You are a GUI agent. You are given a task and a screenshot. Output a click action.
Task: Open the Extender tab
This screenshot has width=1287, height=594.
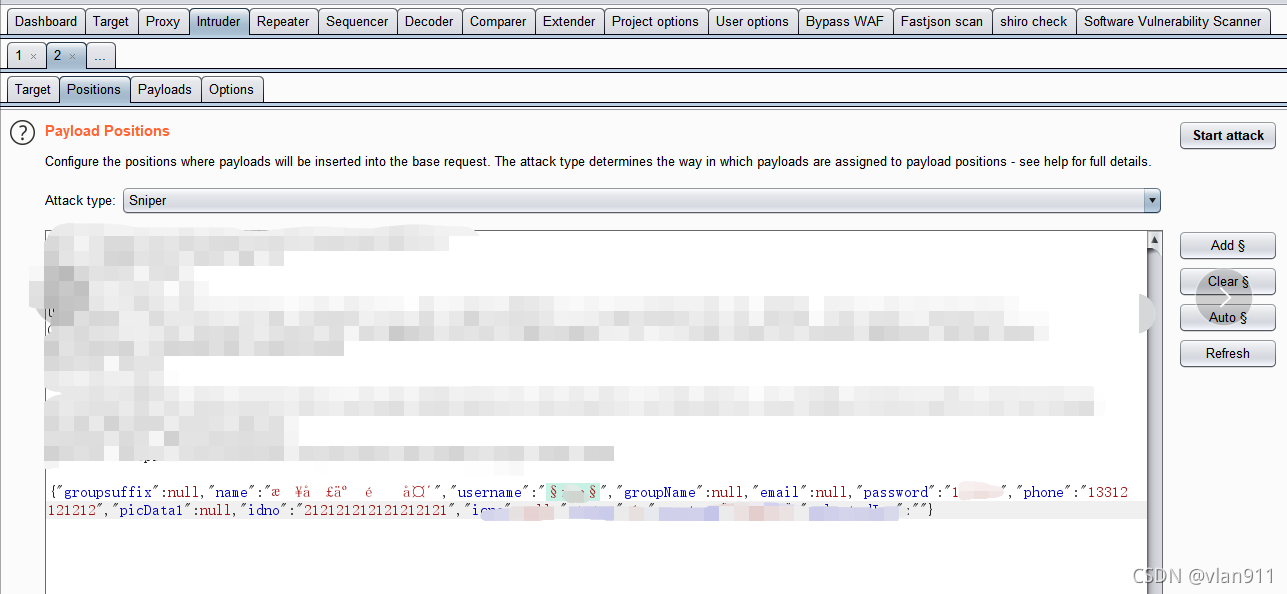tap(569, 21)
